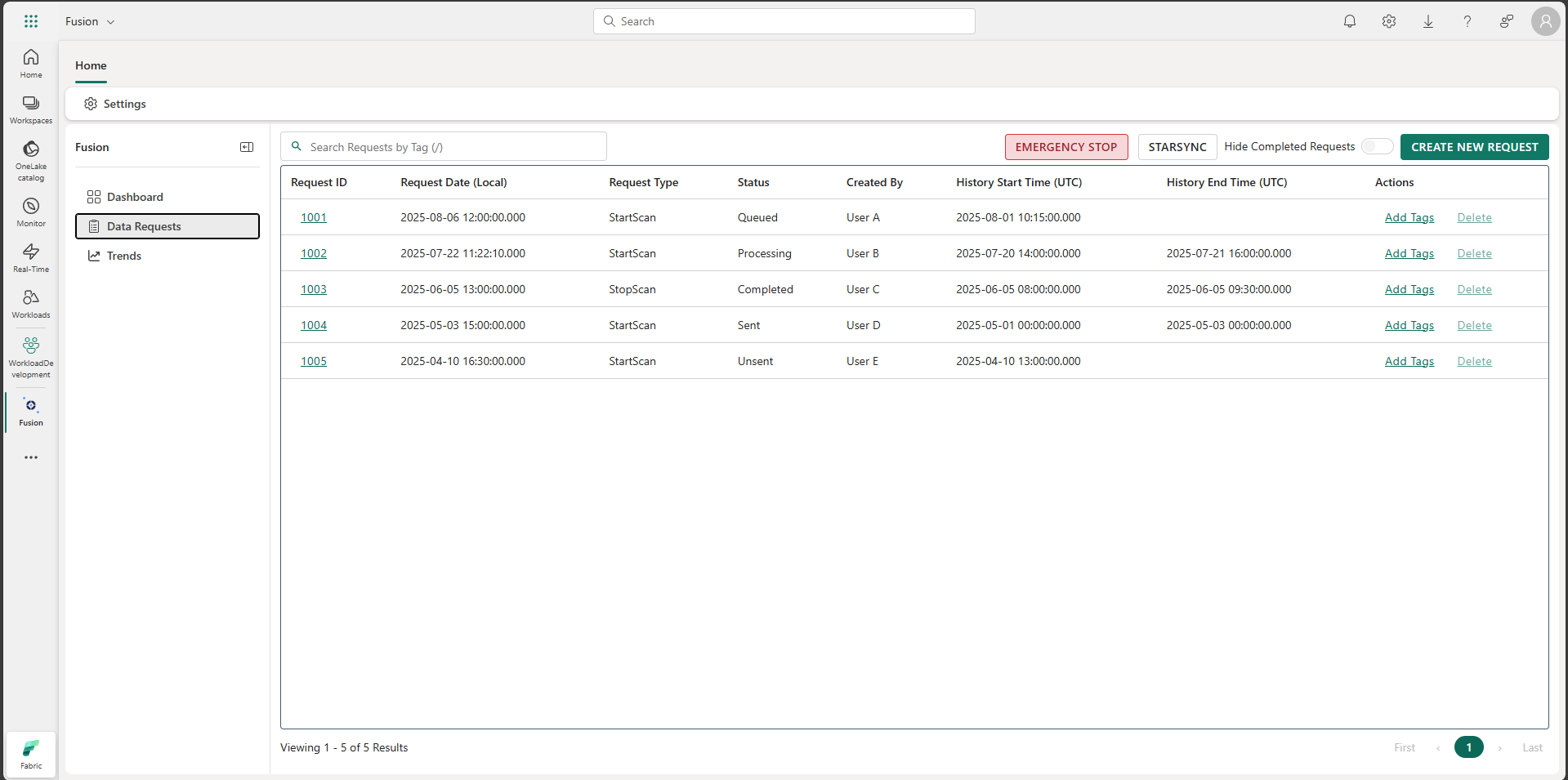The height and width of the screenshot is (780, 1568).
Task: Focus Search Requests by Tag field
Action: click(444, 147)
